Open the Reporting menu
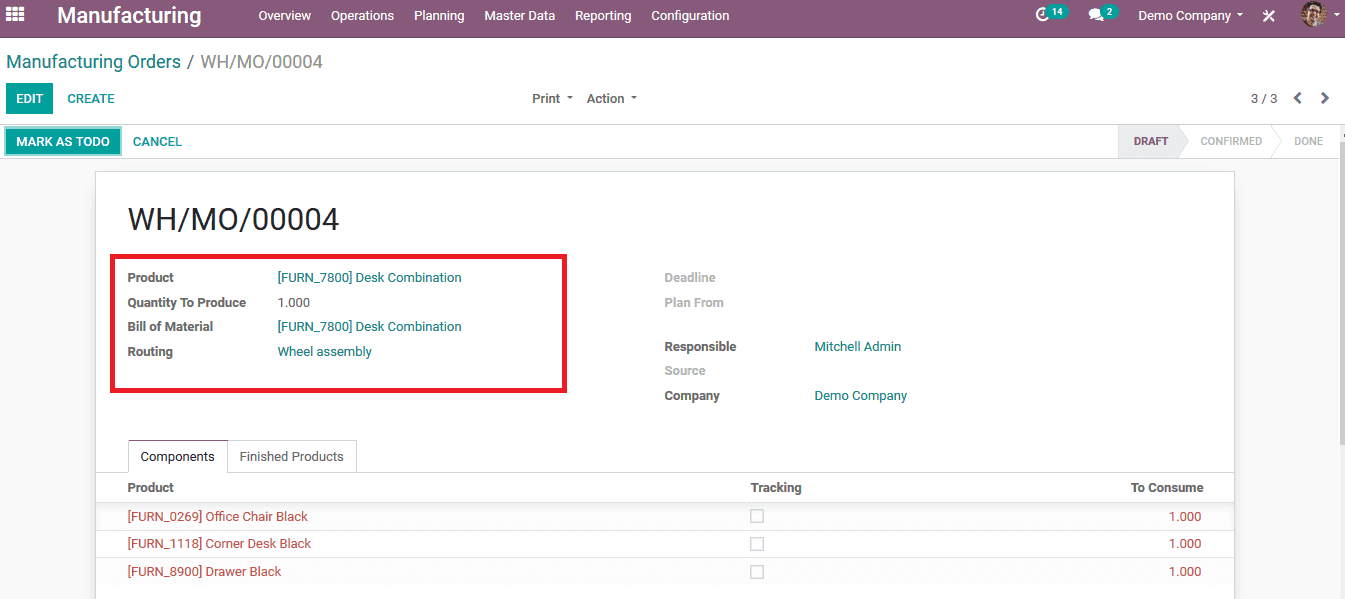The image size is (1345, 599). (603, 16)
